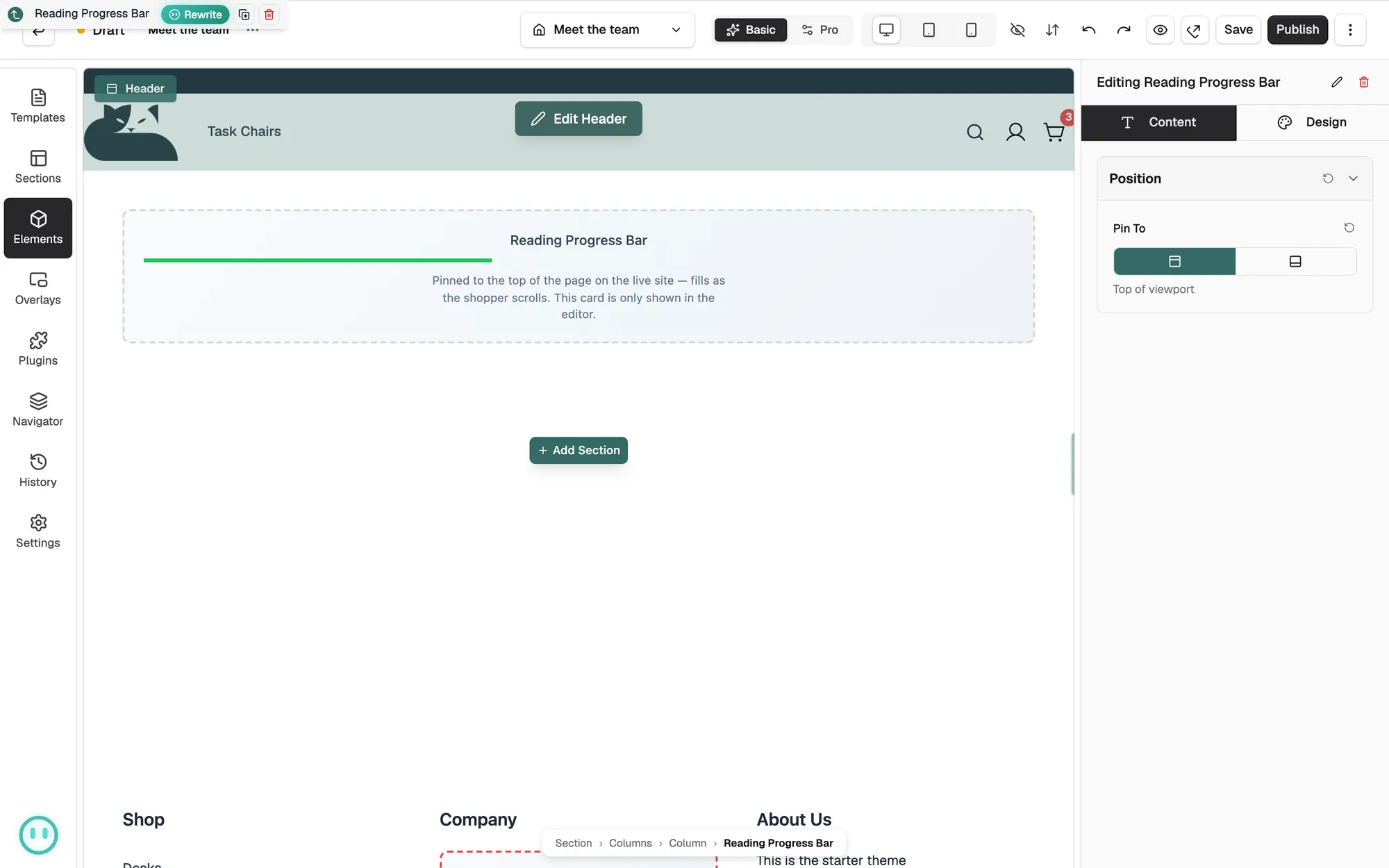Pin bar to top of viewport
The image size is (1389, 868).
(1174, 261)
